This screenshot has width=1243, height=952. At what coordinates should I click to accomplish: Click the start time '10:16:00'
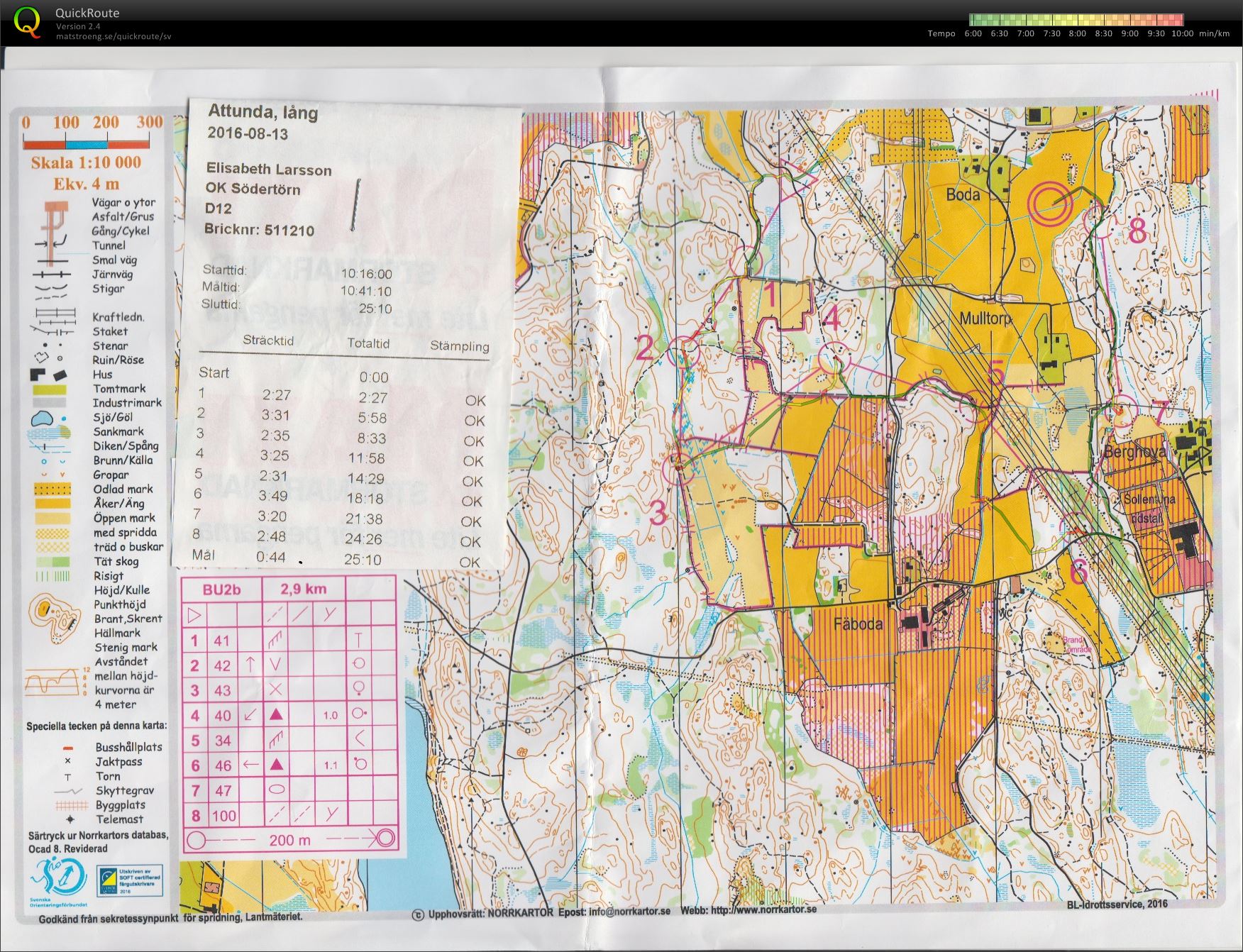(366, 274)
